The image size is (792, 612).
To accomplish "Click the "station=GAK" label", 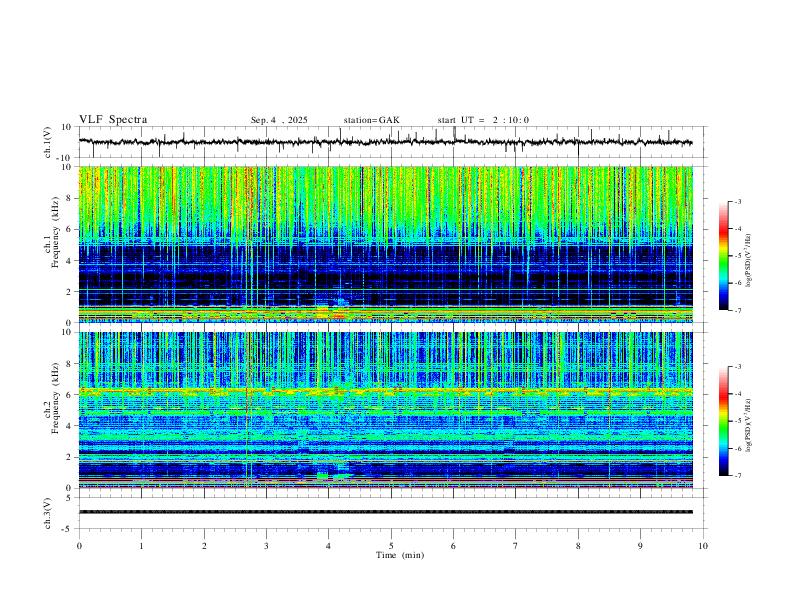I will 371,120.
